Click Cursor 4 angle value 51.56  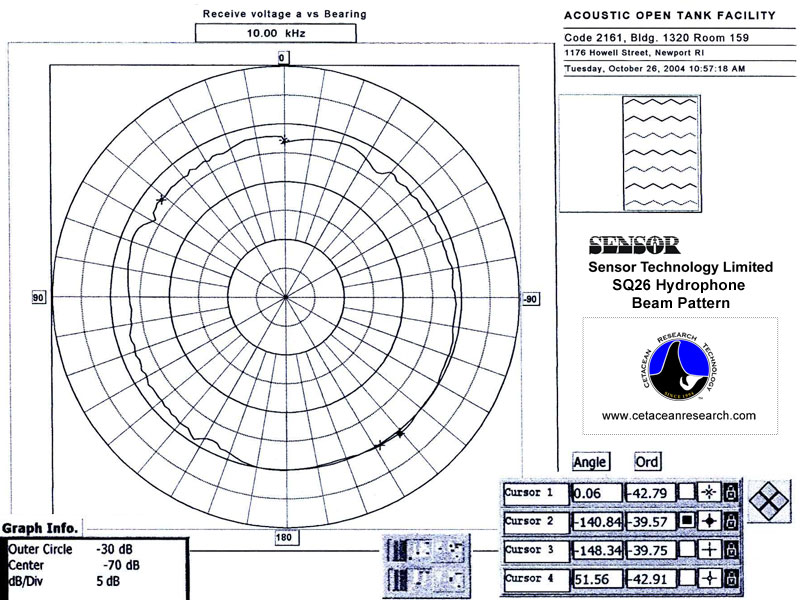pyautogui.click(x=597, y=579)
